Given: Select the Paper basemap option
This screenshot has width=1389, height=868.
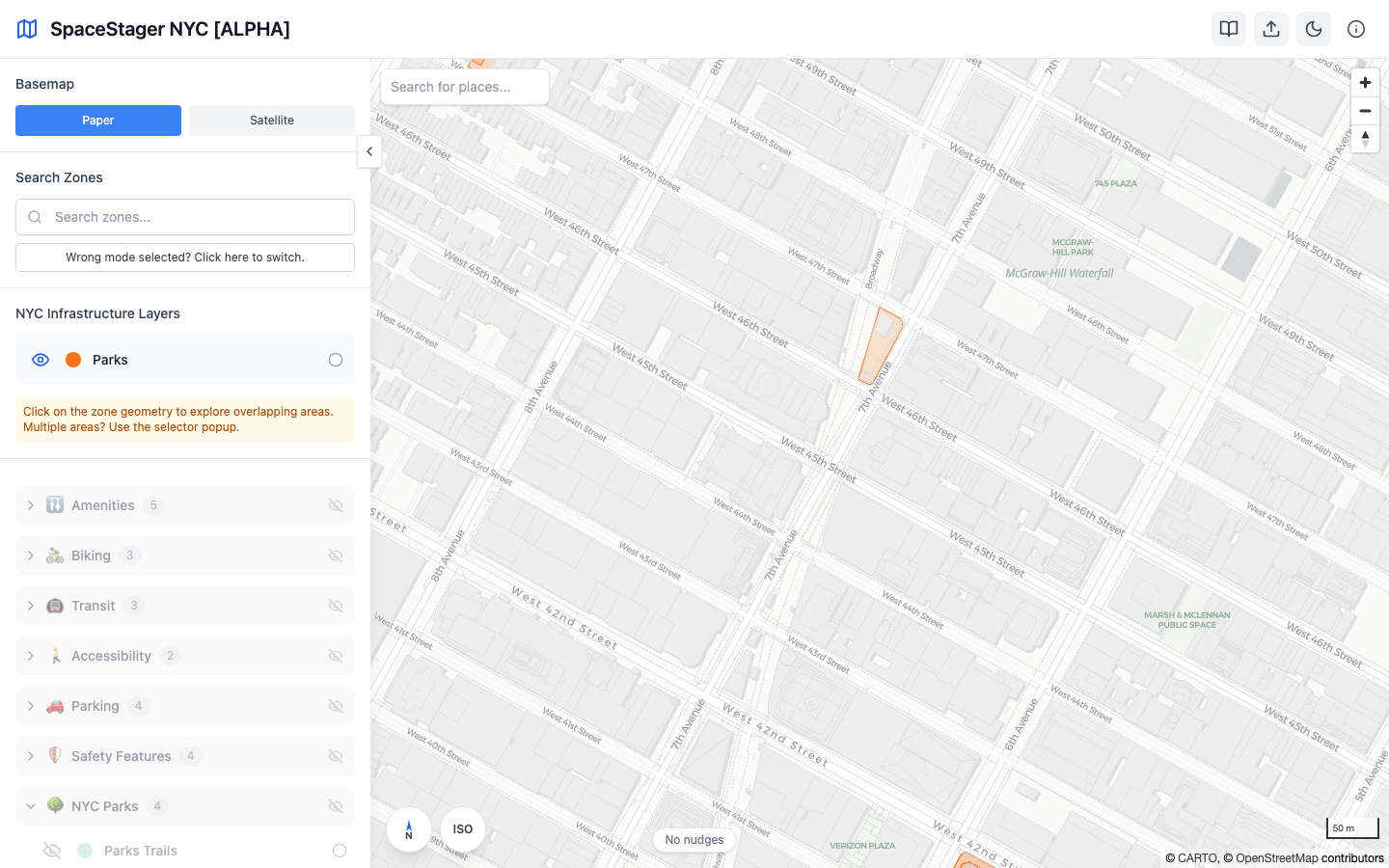Looking at the screenshot, I should click(97, 120).
